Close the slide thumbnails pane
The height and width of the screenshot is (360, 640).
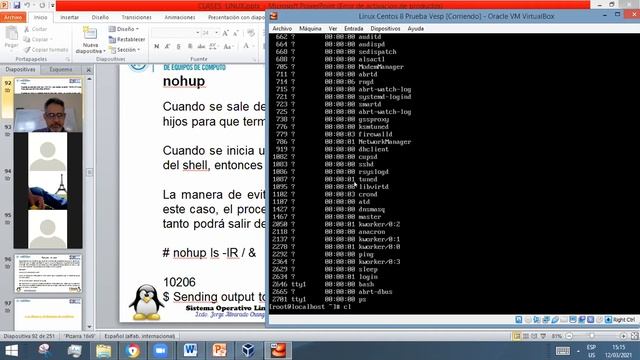tap(89, 70)
